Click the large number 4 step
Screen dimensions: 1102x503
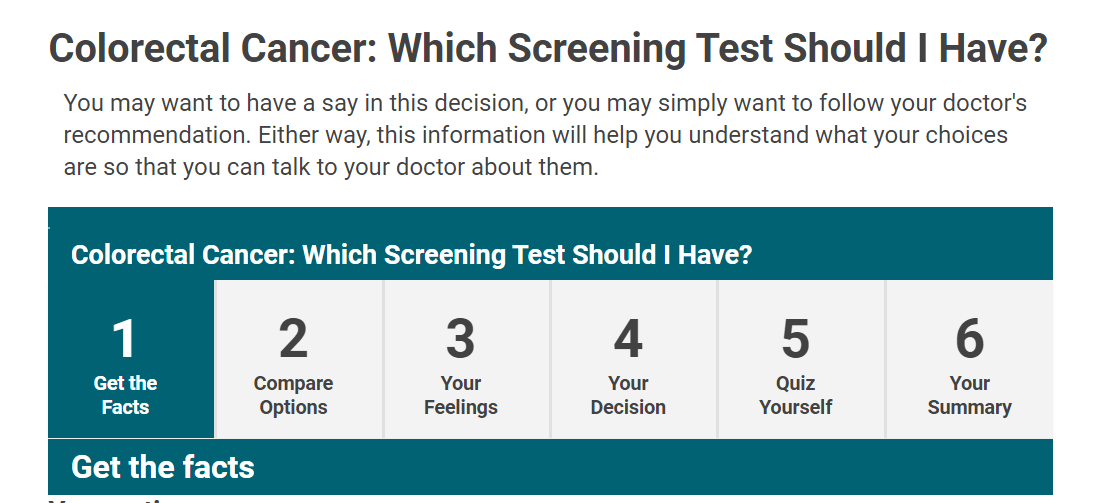click(x=628, y=339)
